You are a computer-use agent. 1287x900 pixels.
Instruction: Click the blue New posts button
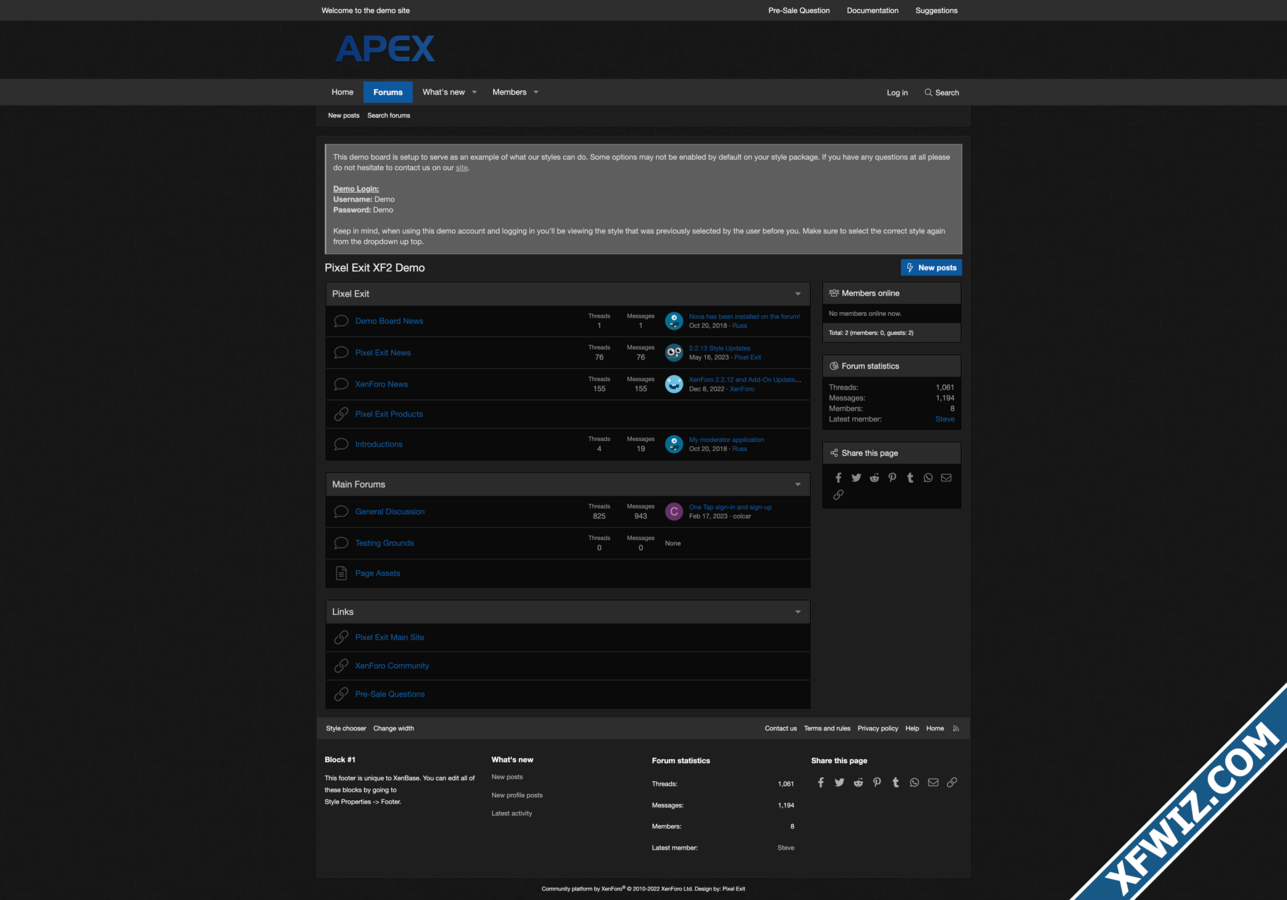coord(931,268)
